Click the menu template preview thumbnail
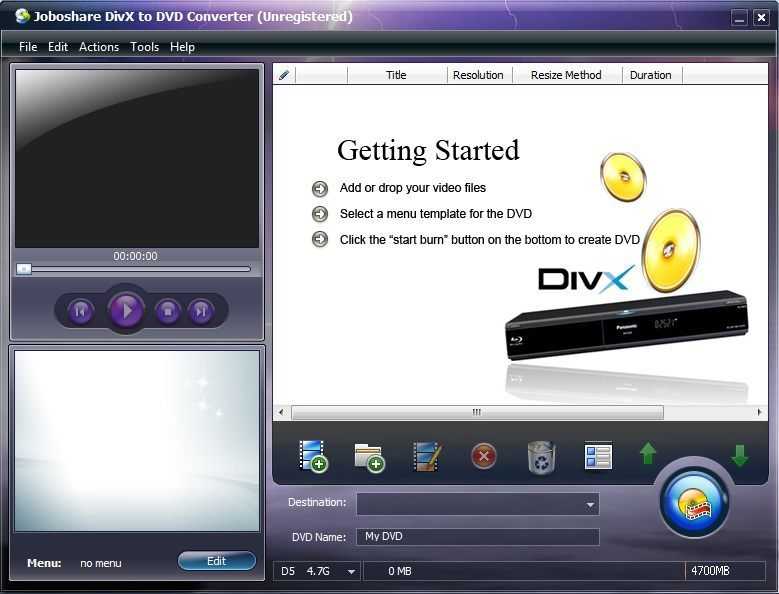The width and height of the screenshot is (779, 594). tap(137, 441)
